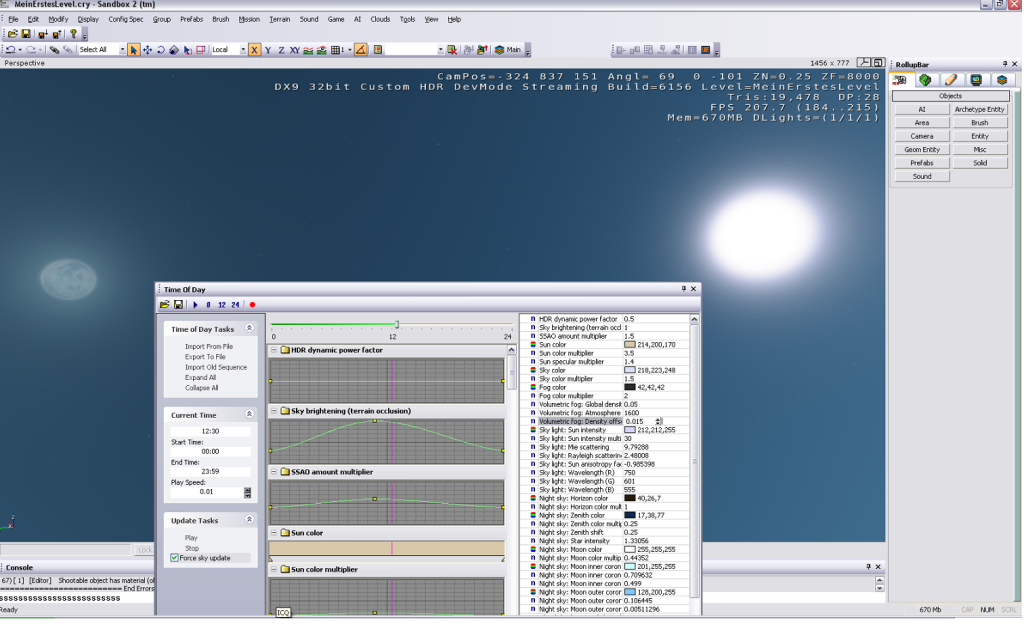Image resolution: width=1024 pixels, height=640 pixels.
Task: Click the Undo arrow icon
Action: [x=10, y=50]
